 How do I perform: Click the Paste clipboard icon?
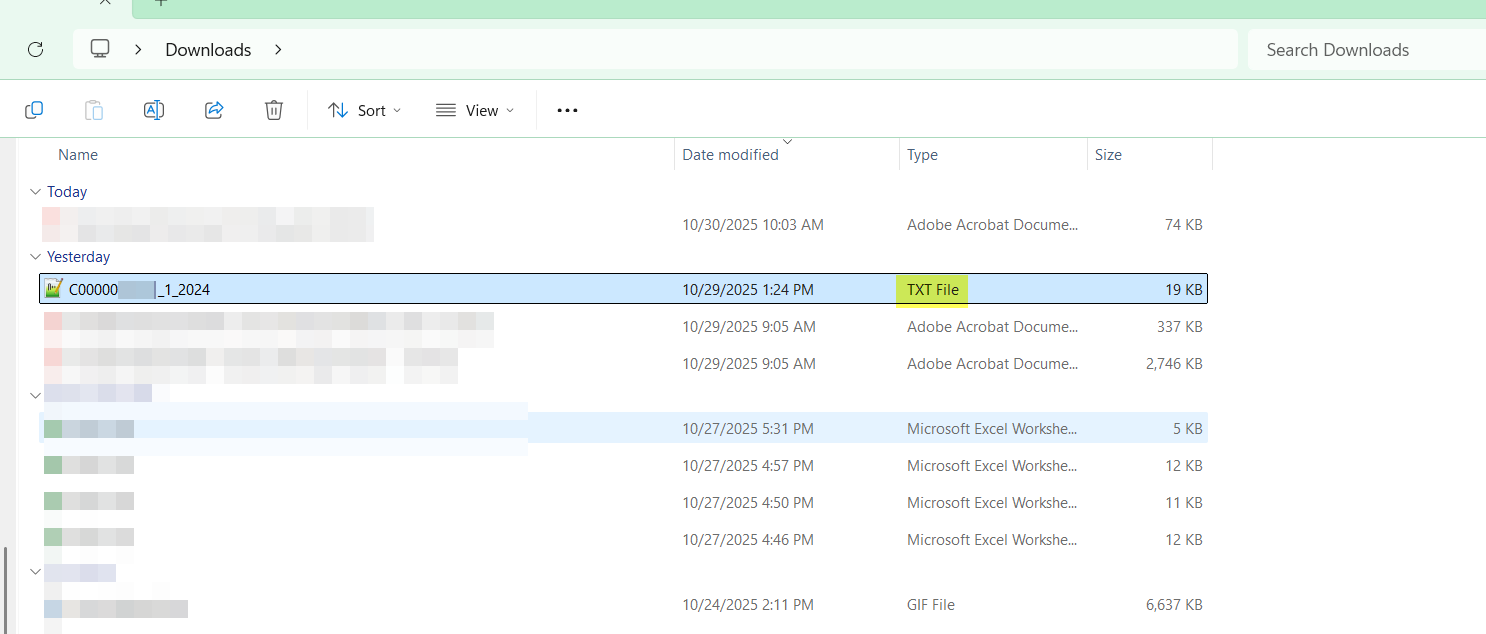(94, 110)
